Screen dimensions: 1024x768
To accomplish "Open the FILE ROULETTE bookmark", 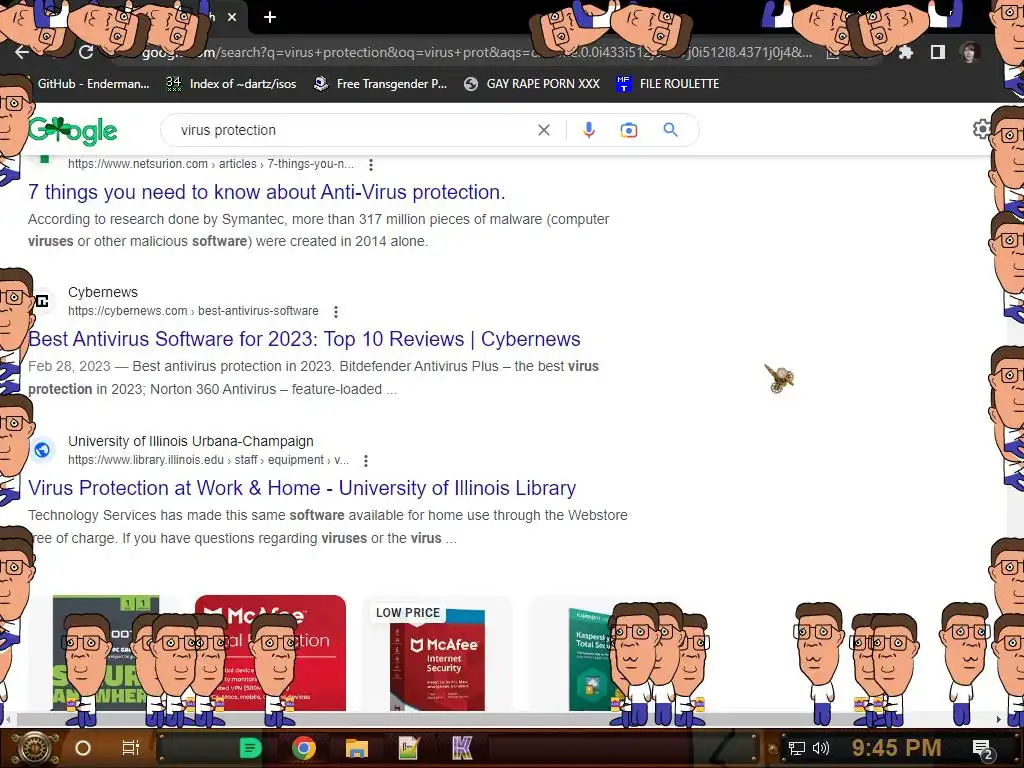I will [668, 84].
